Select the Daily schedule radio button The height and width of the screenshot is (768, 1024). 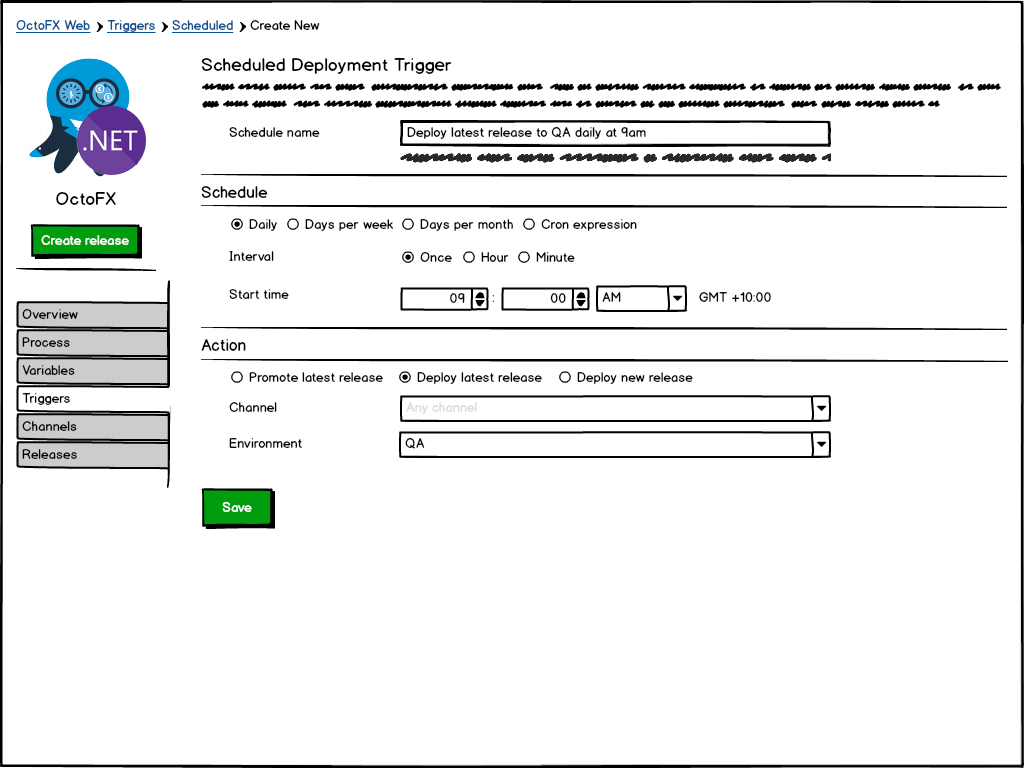pyautogui.click(x=237, y=225)
